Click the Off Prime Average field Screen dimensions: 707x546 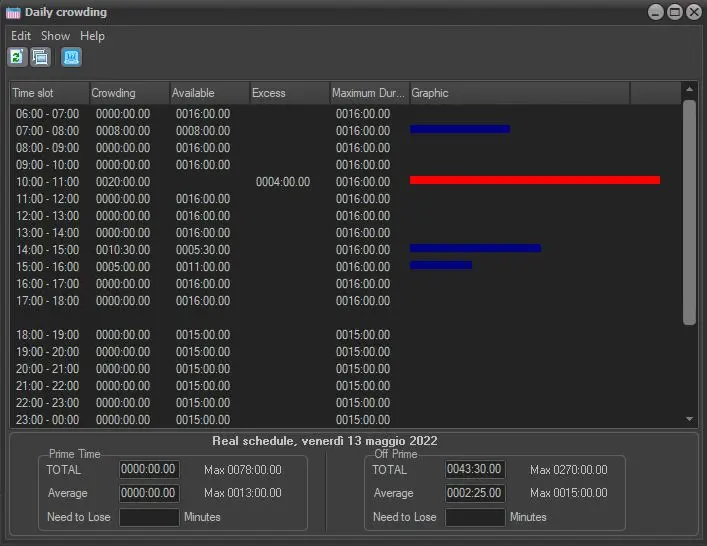(x=475, y=493)
